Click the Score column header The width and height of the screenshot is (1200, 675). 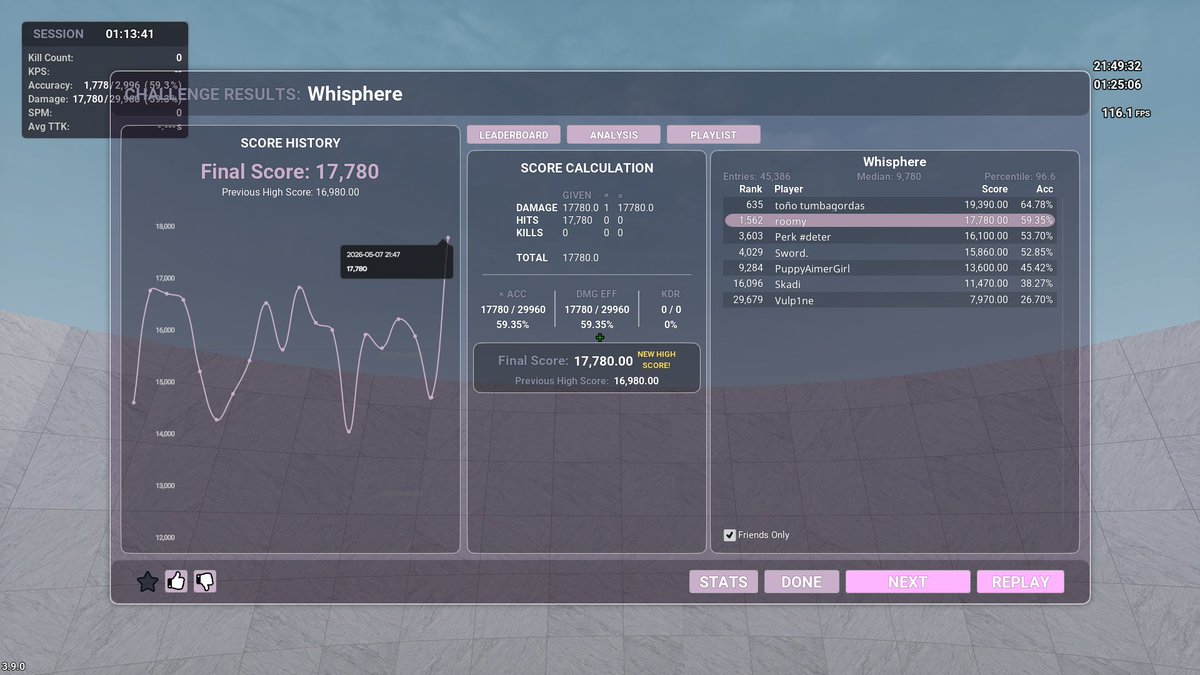tap(995, 189)
